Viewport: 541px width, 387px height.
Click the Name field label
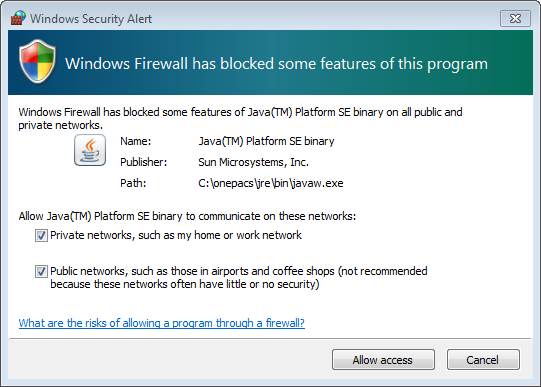click(136, 141)
